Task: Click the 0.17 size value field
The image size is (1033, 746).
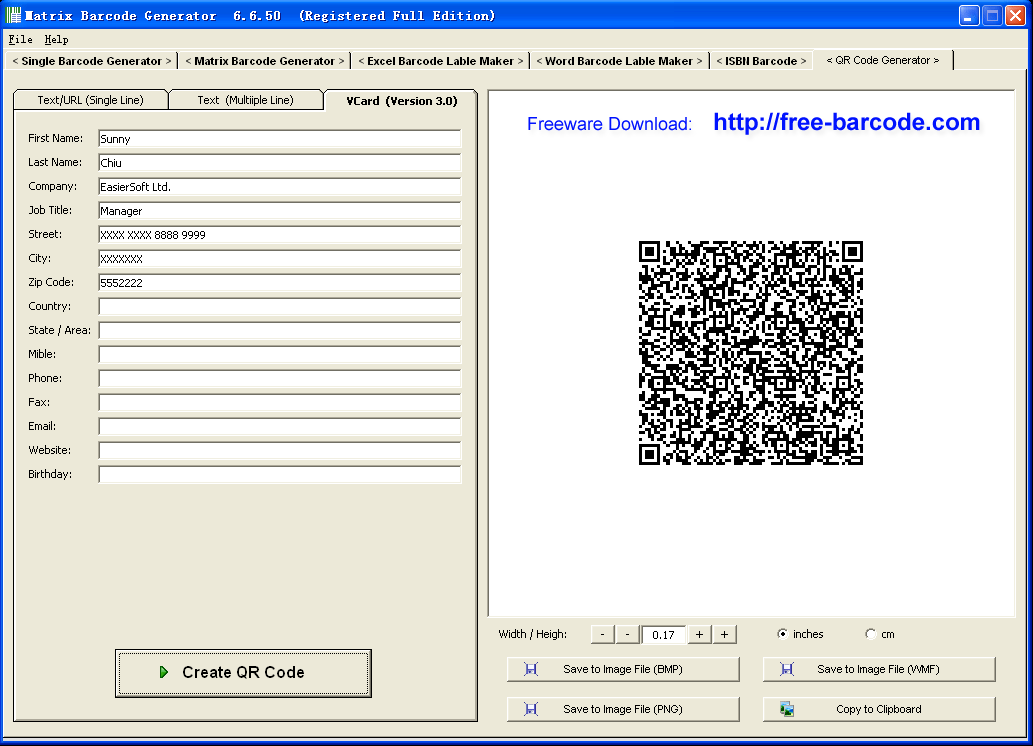Action: click(663, 634)
